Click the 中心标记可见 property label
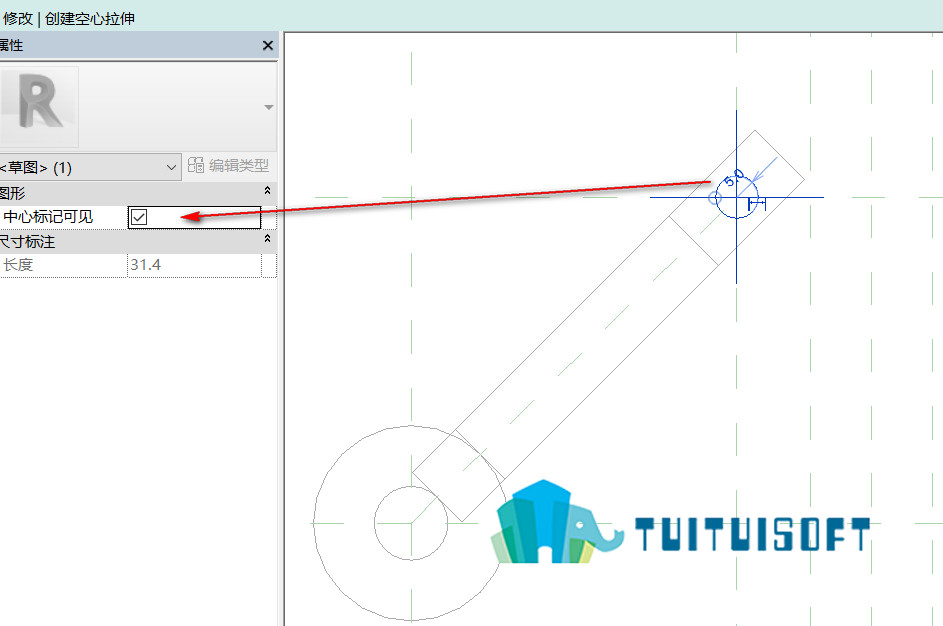The width and height of the screenshot is (943, 626). tap(48, 216)
